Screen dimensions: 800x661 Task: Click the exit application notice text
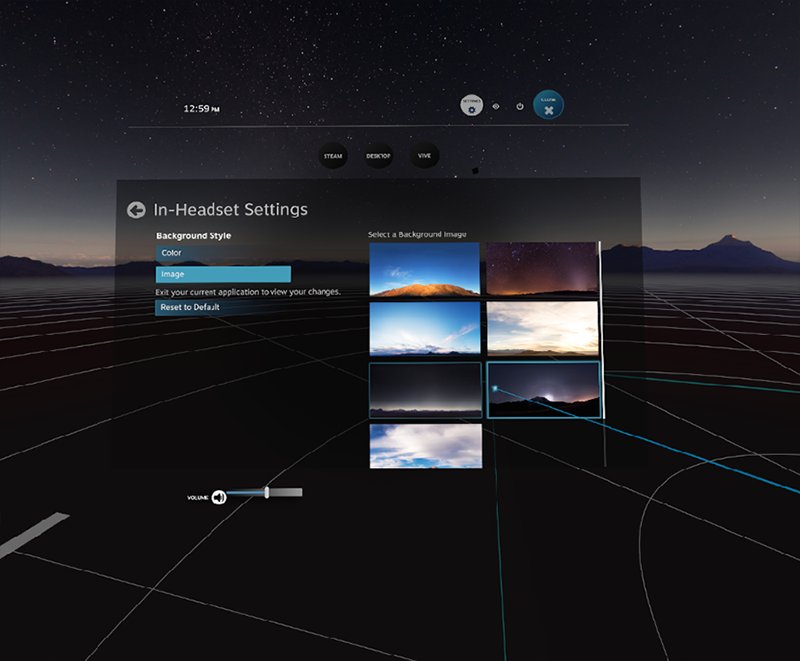click(x=248, y=292)
